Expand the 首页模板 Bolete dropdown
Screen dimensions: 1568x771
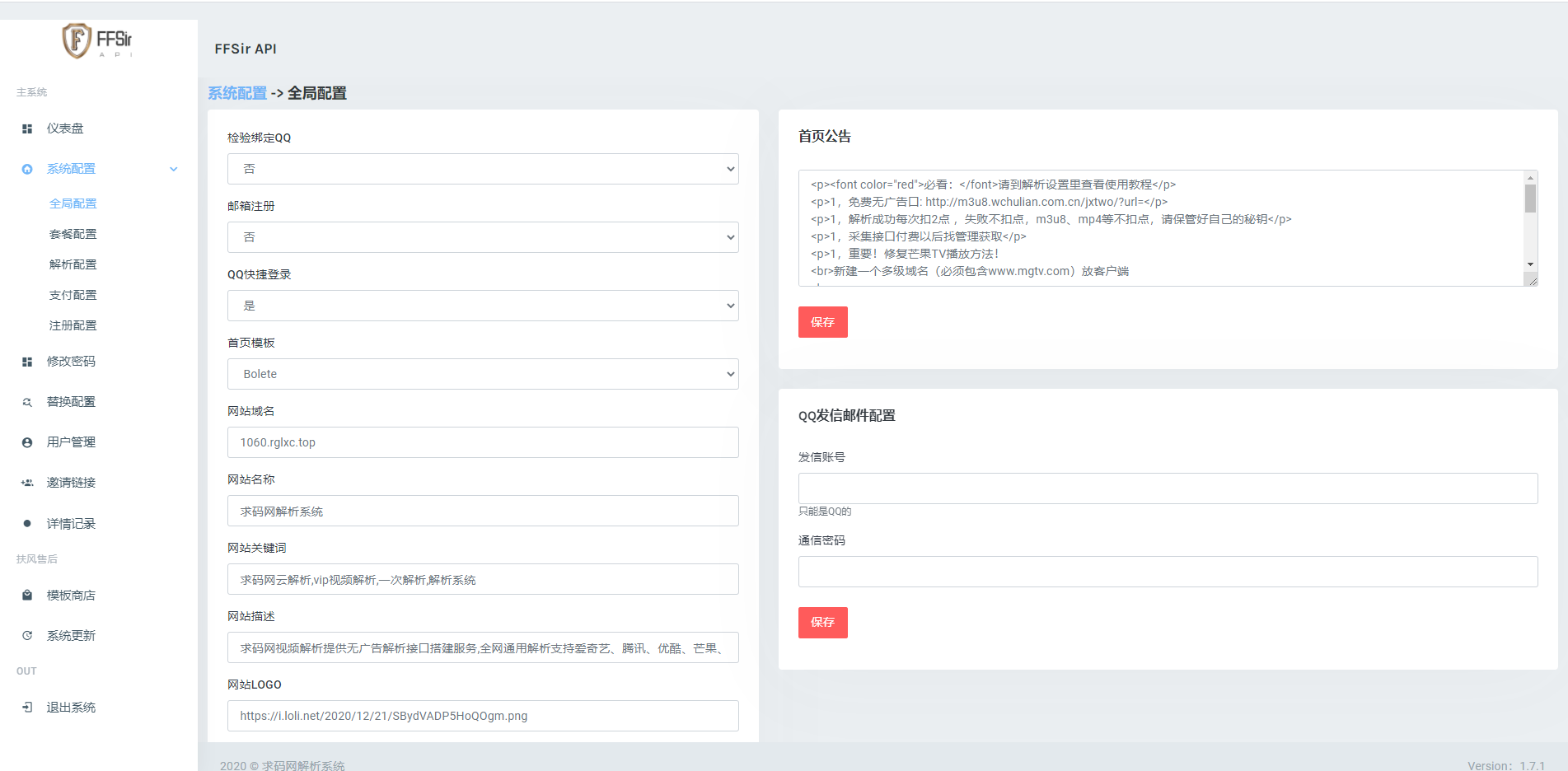click(483, 374)
